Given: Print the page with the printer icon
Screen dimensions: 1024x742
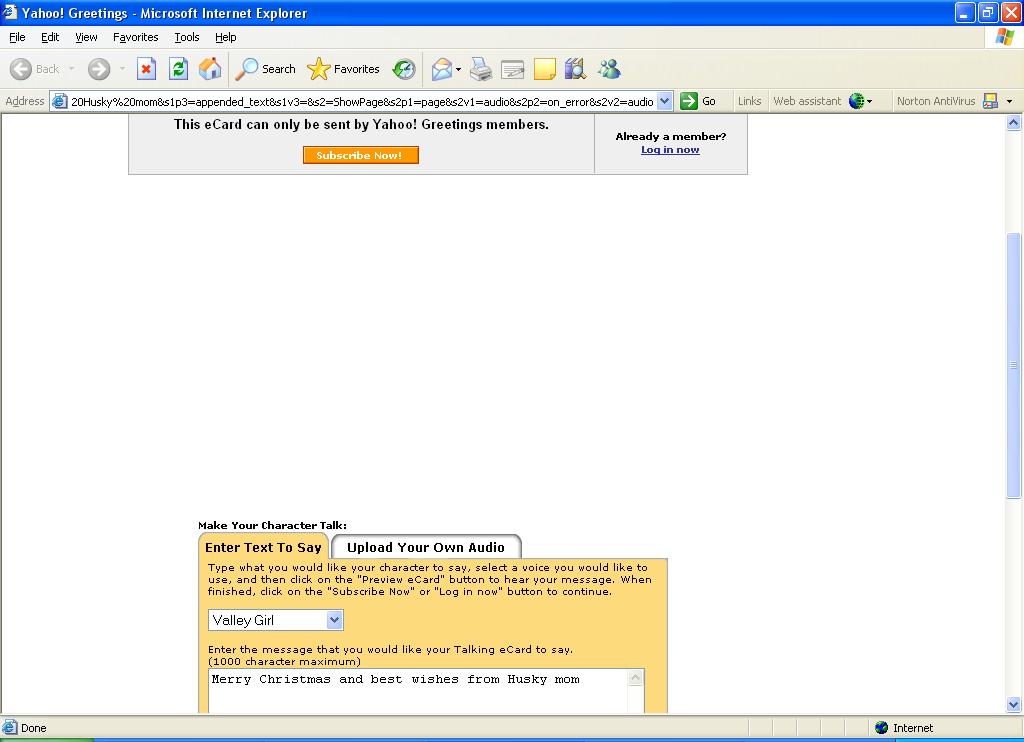Looking at the screenshot, I should pos(481,69).
